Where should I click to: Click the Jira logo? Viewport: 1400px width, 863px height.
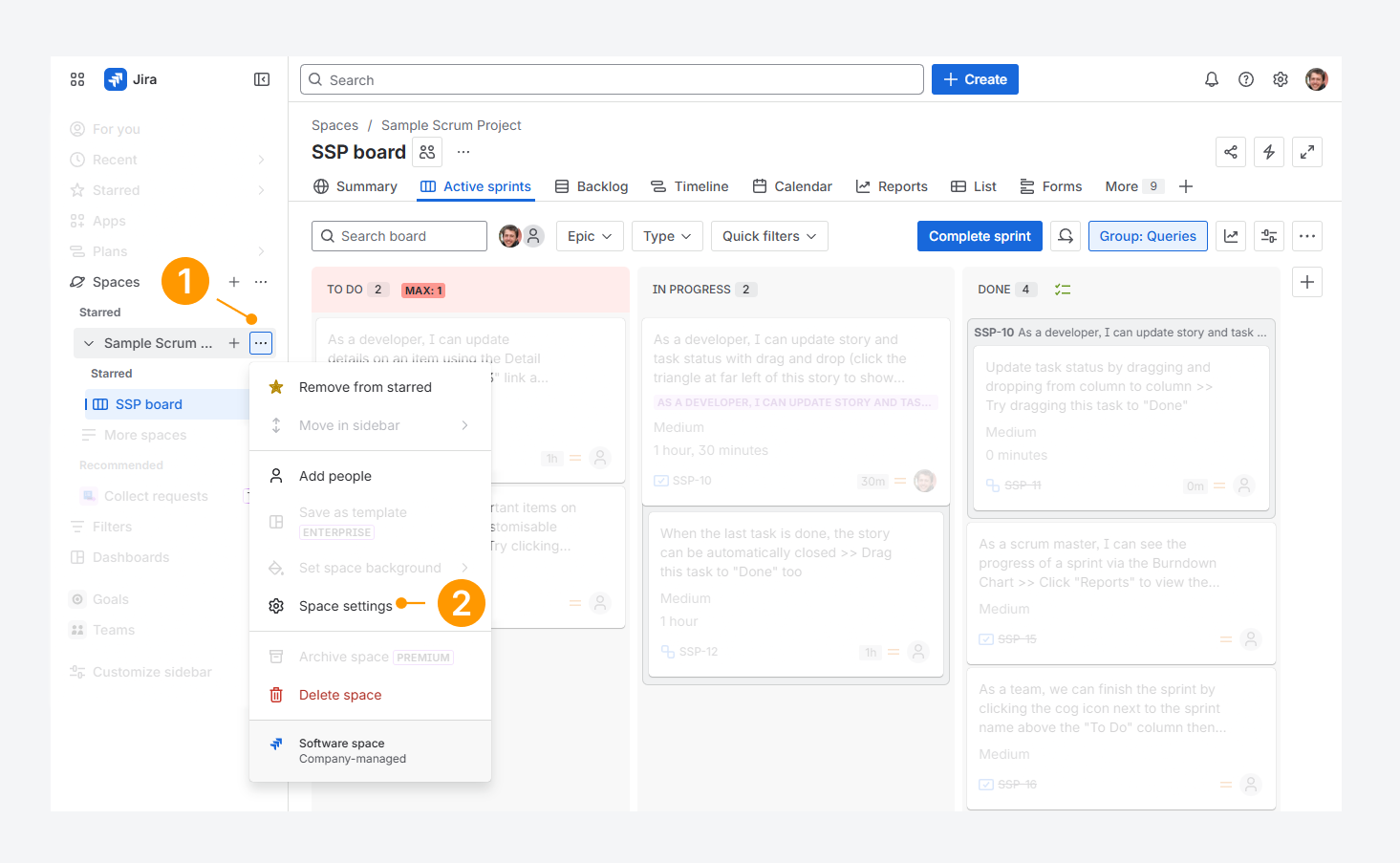pyautogui.click(x=131, y=79)
